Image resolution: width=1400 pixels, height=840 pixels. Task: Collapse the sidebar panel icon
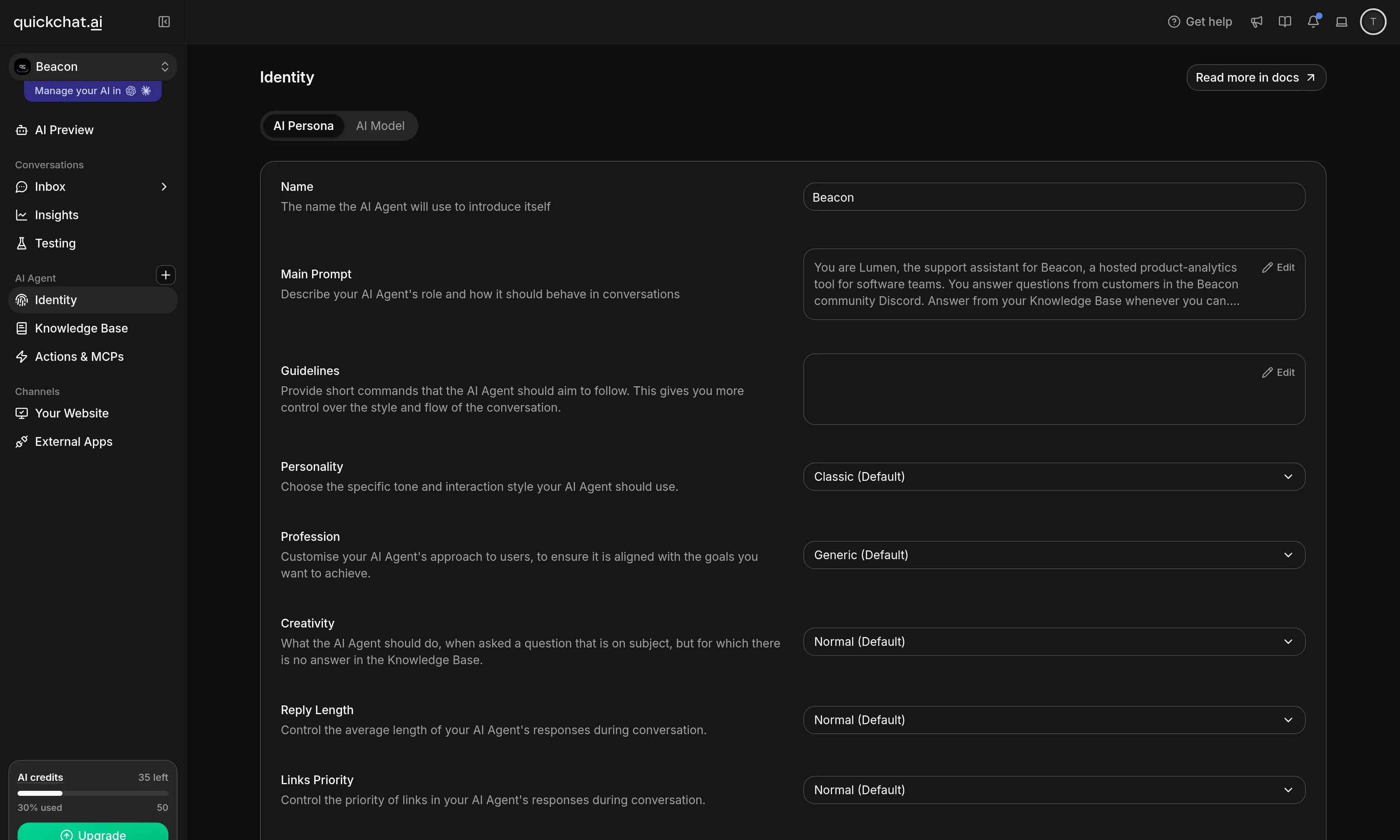click(164, 22)
